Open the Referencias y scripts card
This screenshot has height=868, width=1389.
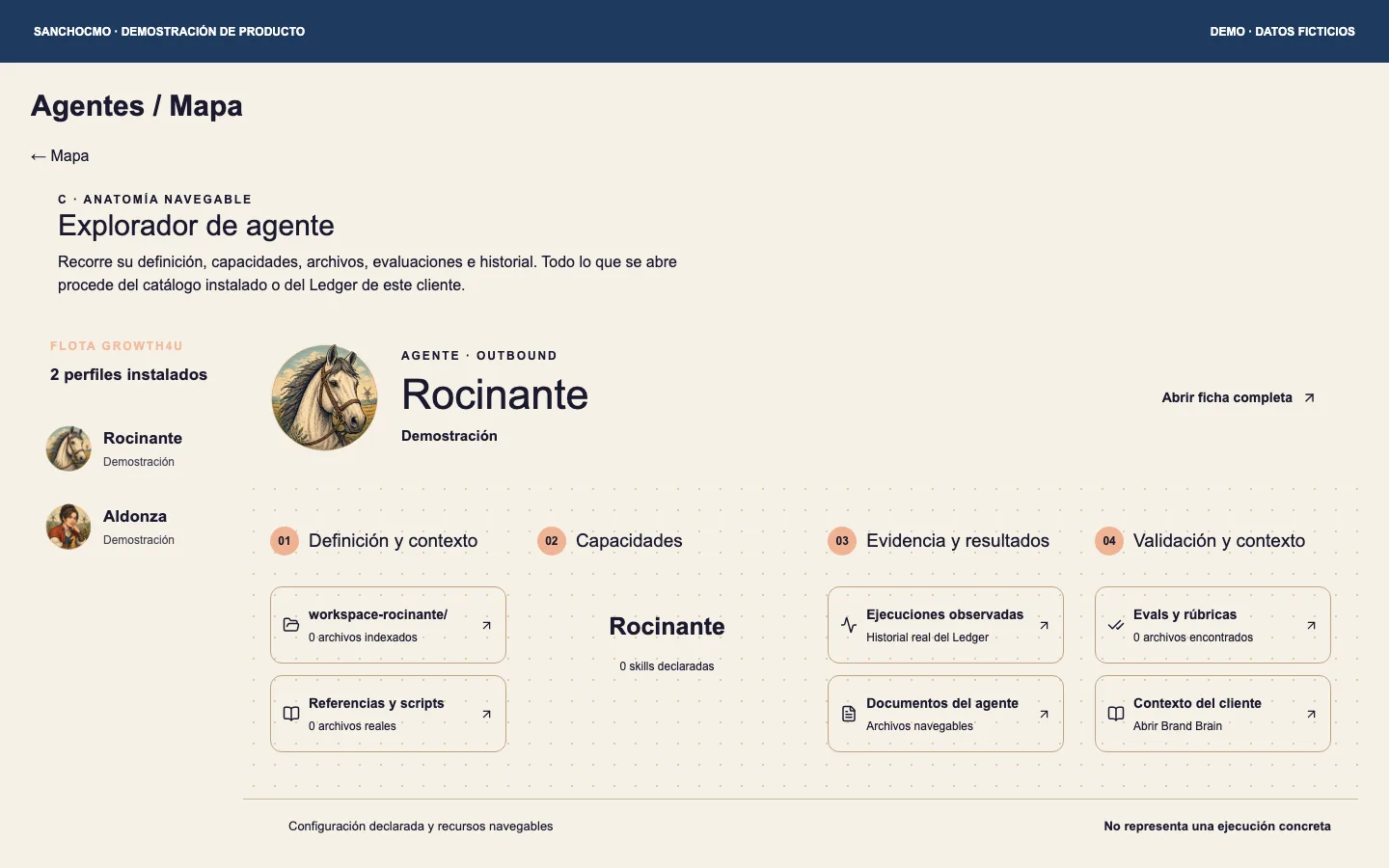388,714
